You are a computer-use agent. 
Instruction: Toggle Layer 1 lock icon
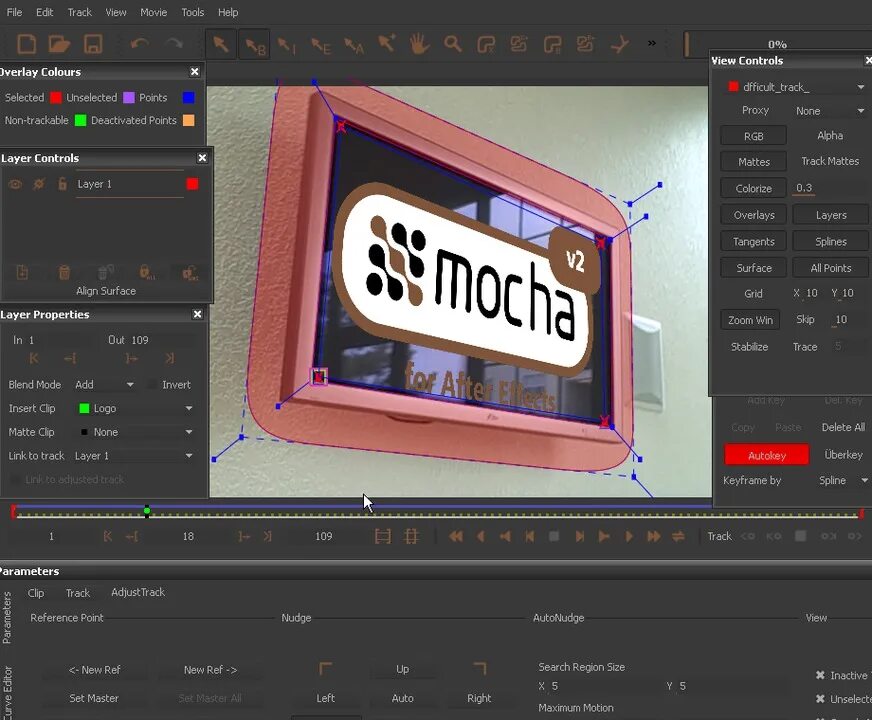62,183
